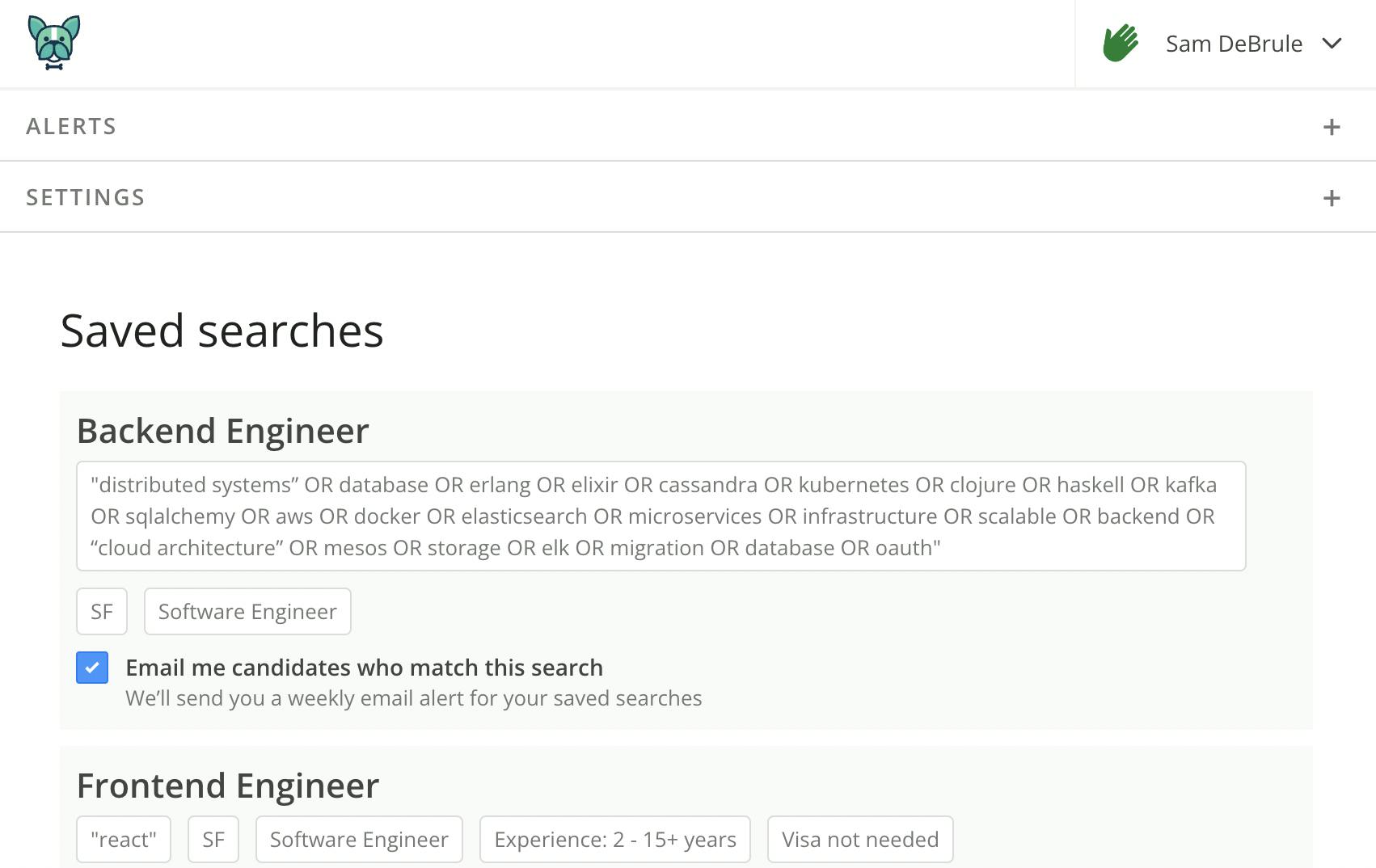Click the weekly email alert description text
The image size is (1376, 868).
coord(413,698)
